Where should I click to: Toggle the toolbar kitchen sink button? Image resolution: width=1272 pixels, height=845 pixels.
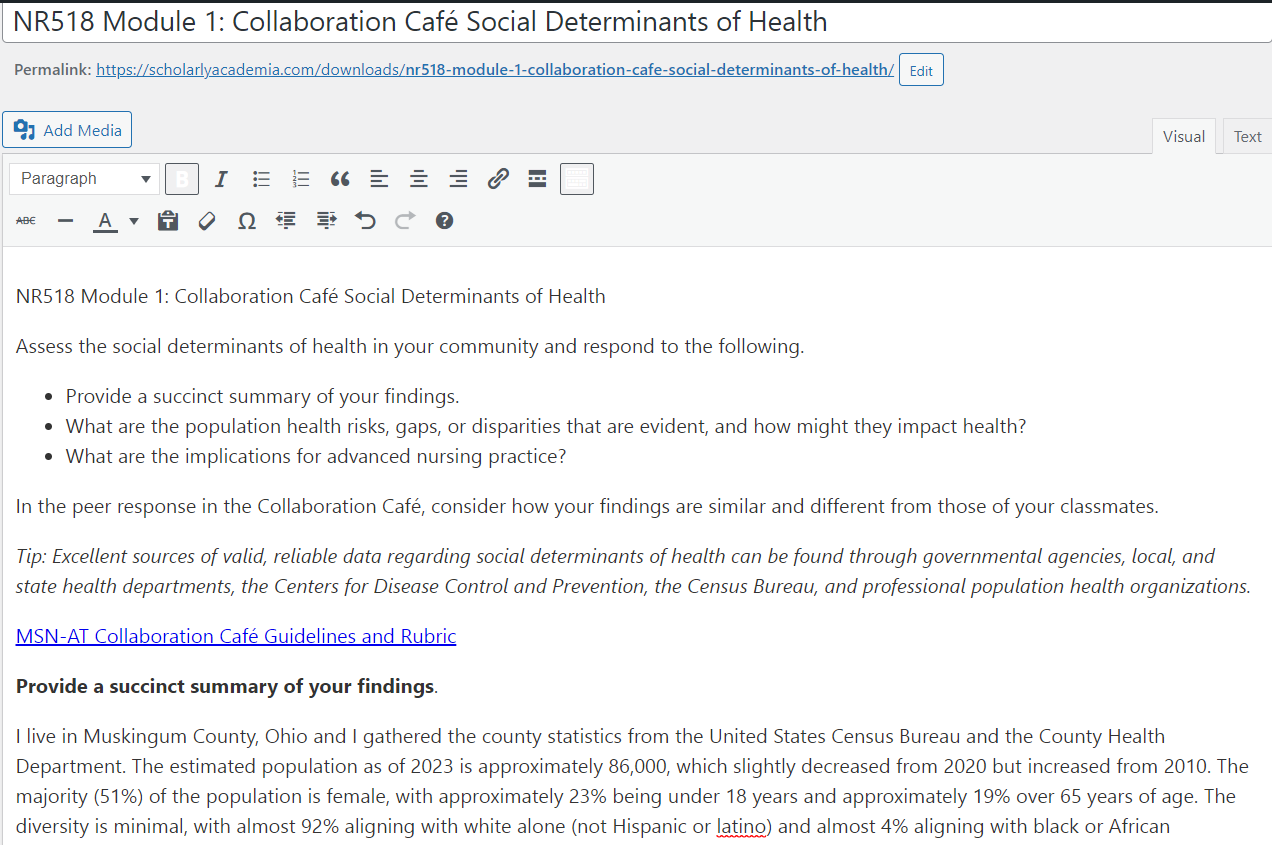(577, 179)
